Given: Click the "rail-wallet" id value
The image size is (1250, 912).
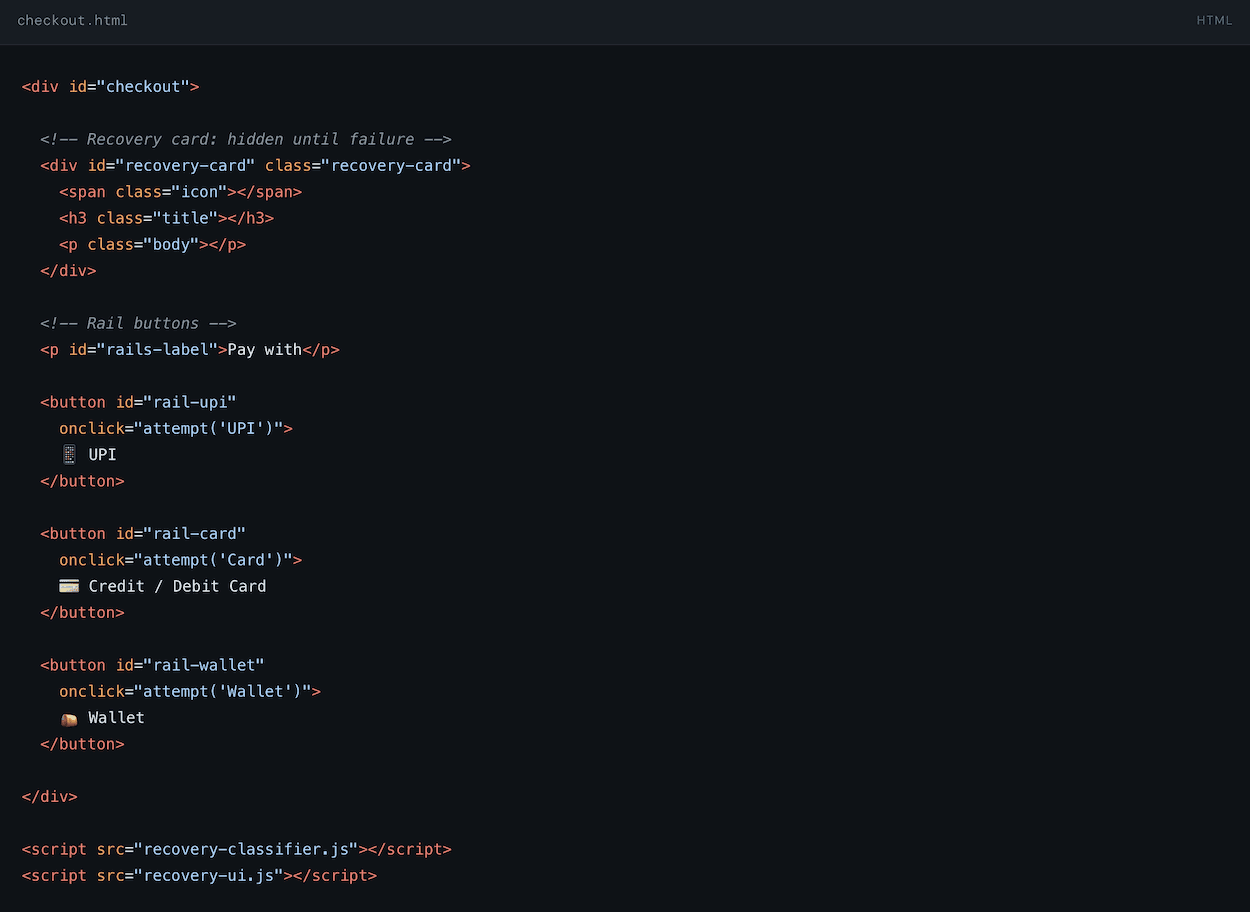Looking at the screenshot, I should [204, 665].
